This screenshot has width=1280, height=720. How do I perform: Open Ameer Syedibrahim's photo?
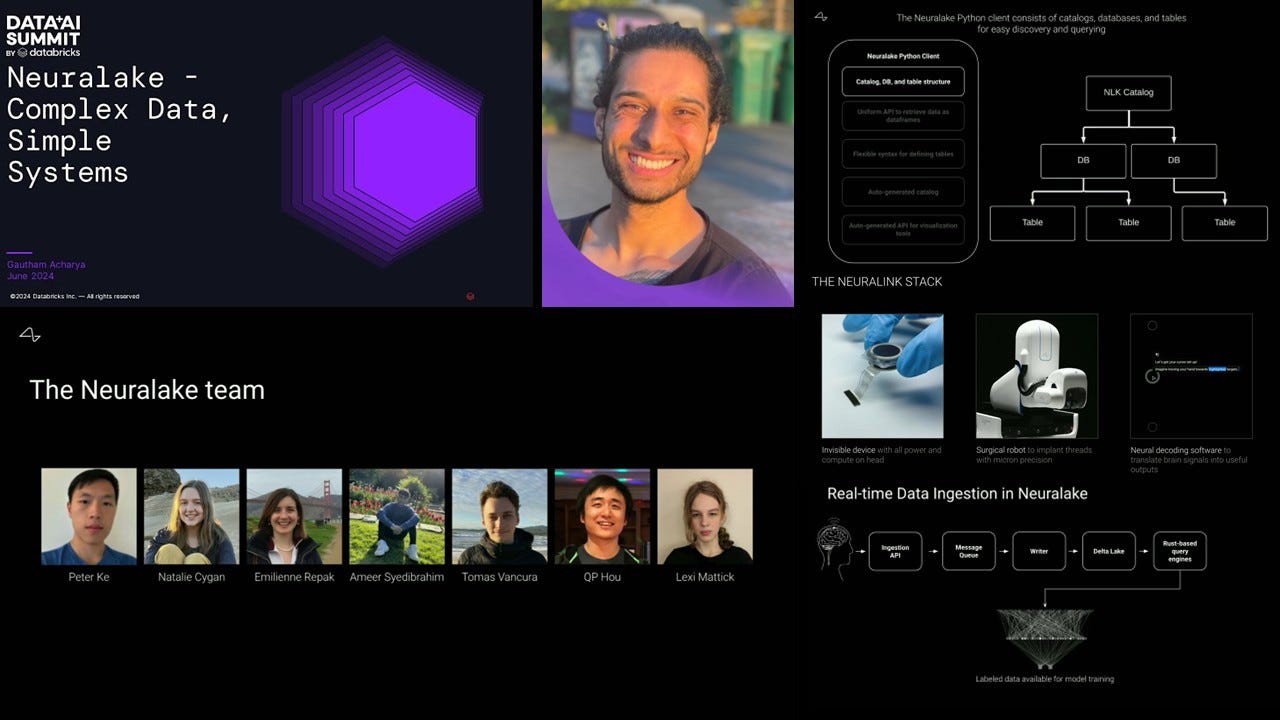coord(397,516)
